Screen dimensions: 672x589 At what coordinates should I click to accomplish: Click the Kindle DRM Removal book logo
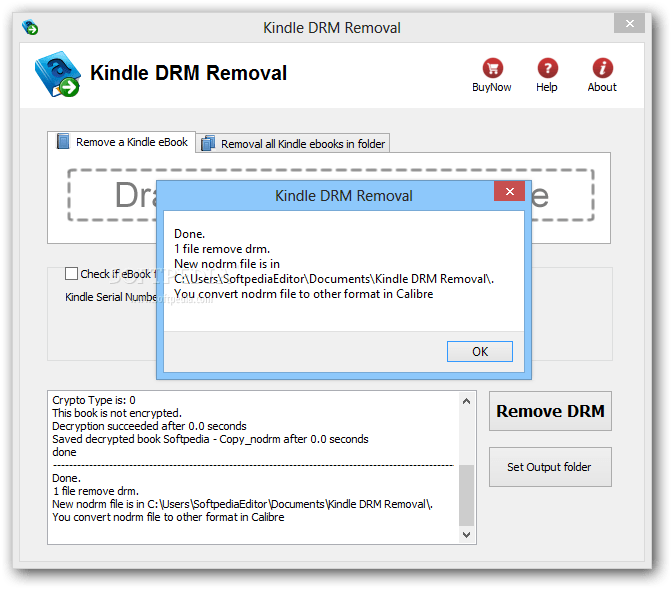coord(57,74)
